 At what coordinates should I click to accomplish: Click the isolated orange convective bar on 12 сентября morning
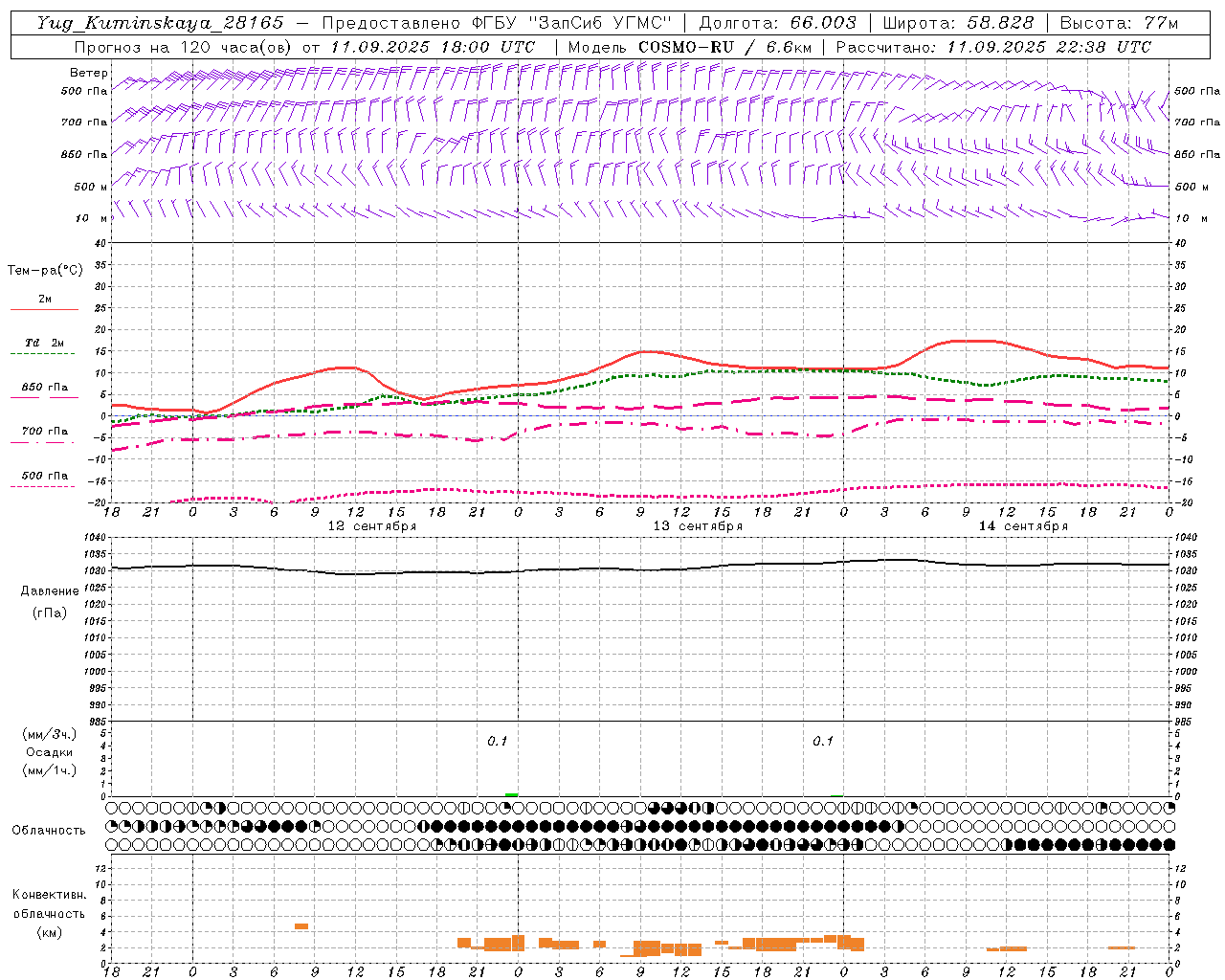coord(301,926)
